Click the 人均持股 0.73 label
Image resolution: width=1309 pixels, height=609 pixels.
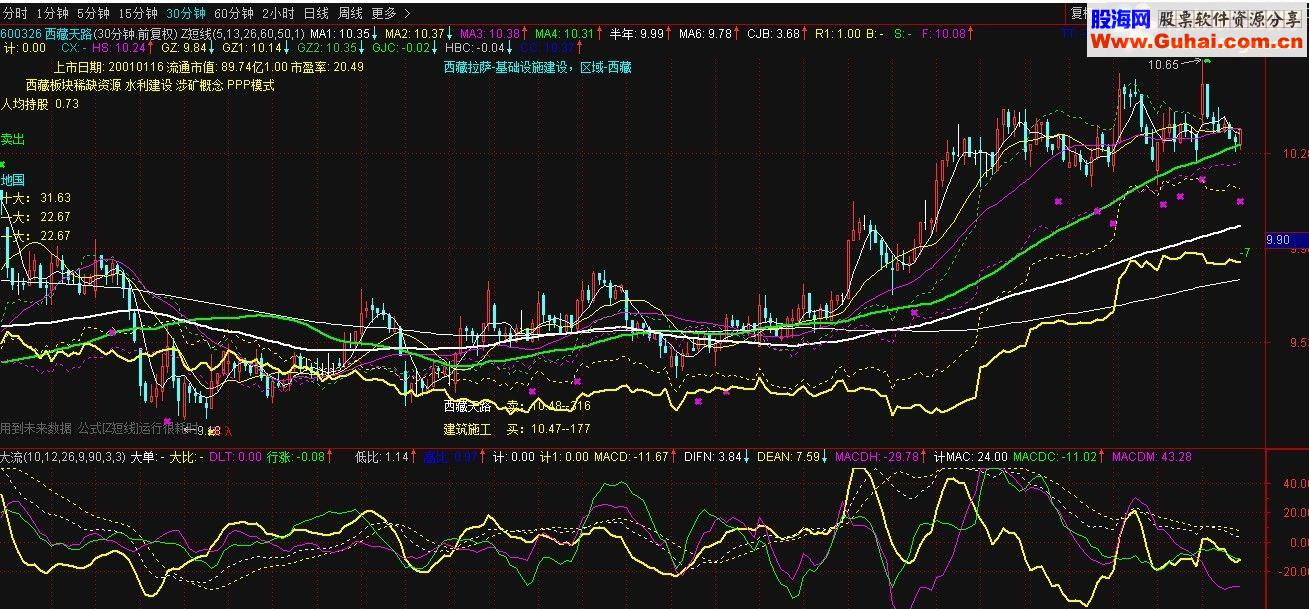point(39,103)
